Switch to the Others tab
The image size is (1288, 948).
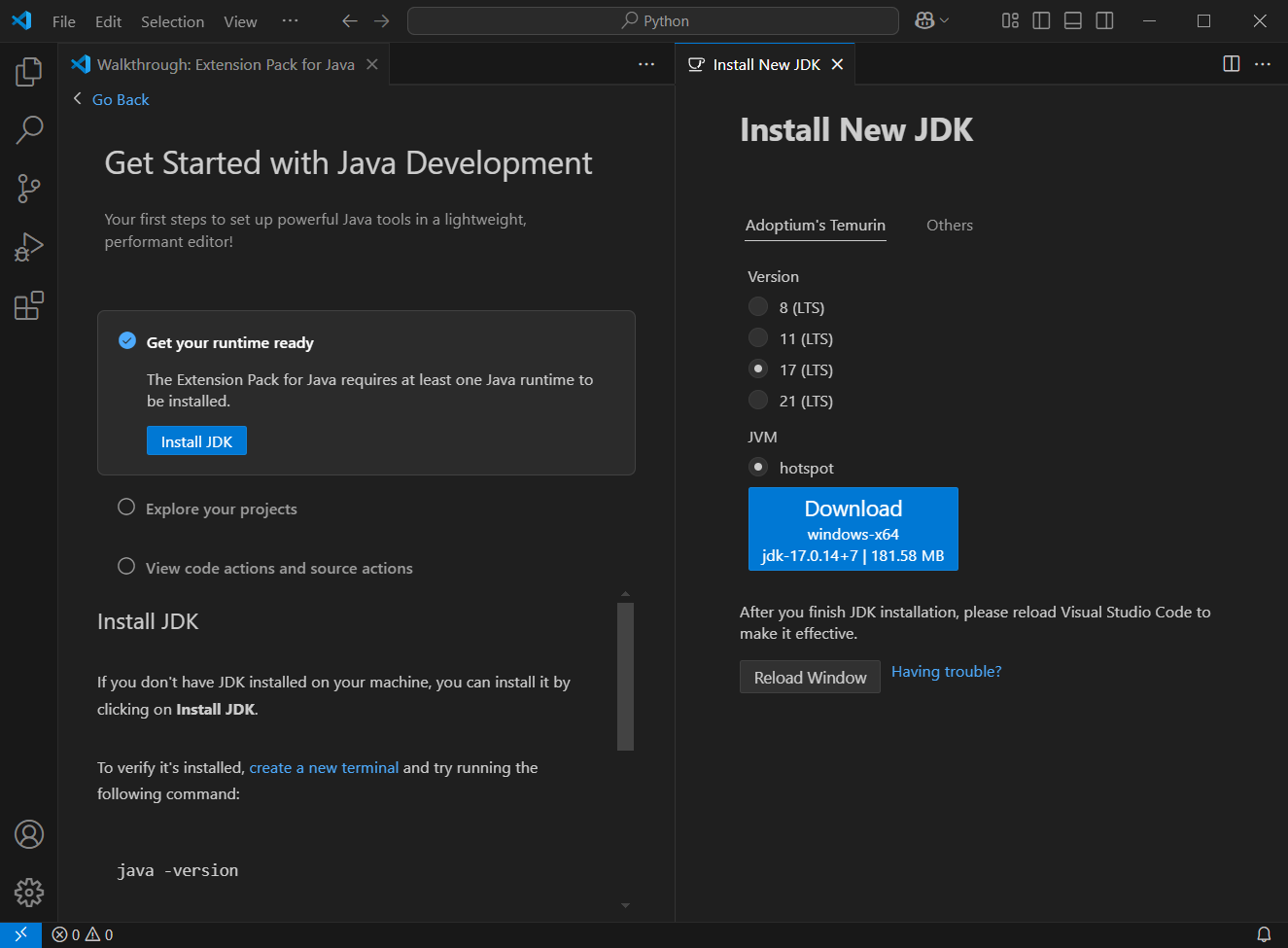point(950,226)
